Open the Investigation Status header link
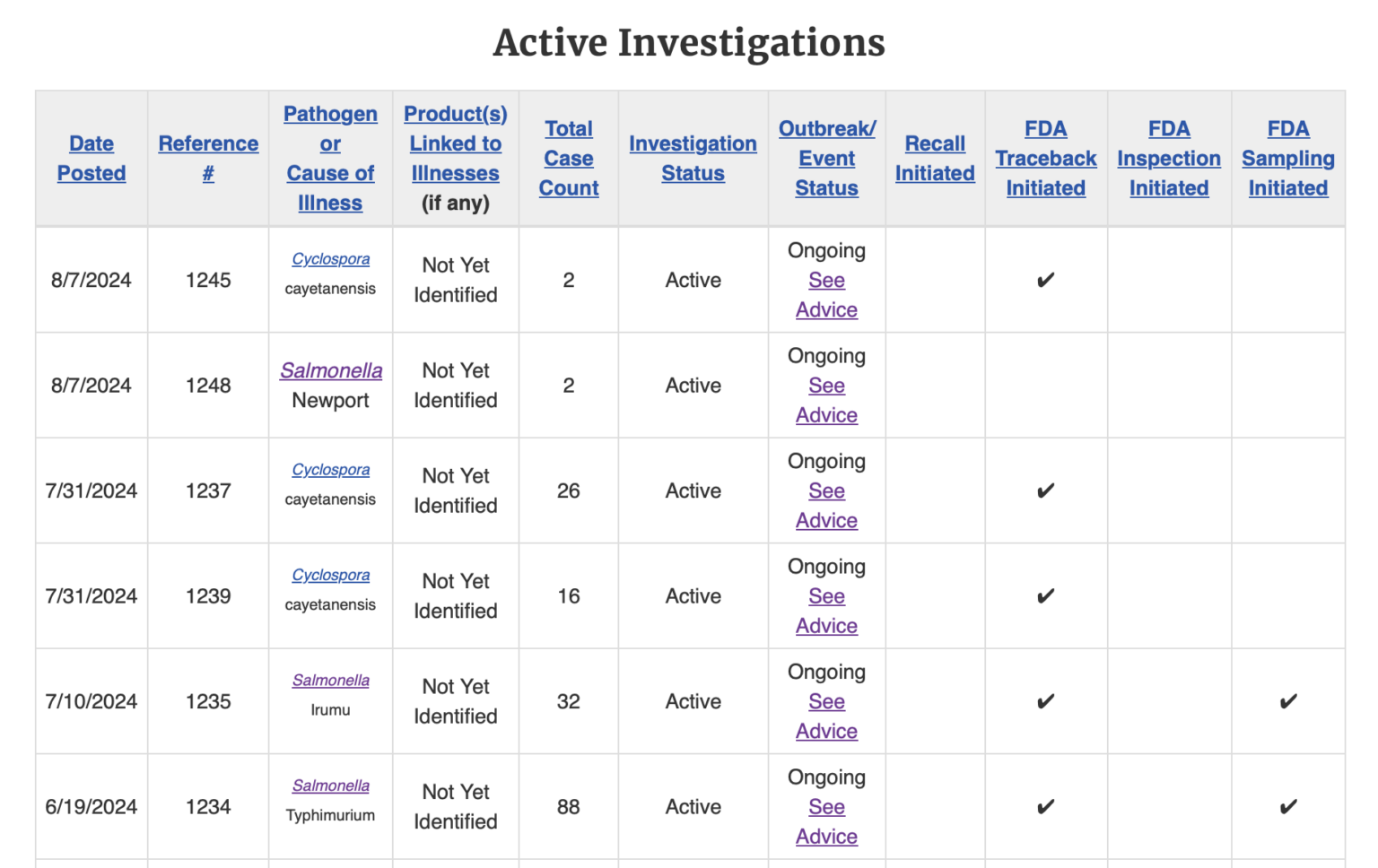The height and width of the screenshot is (868, 1378). click(693, 158)
